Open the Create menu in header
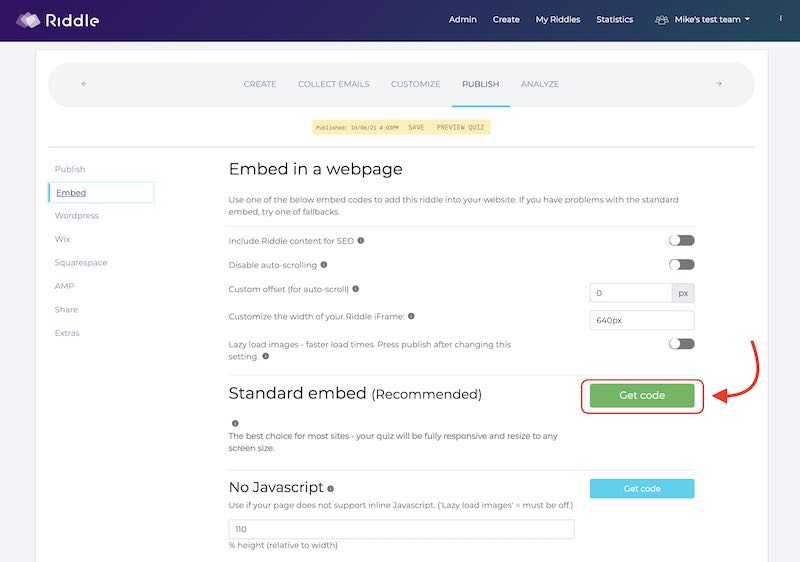 coord(506,19)
